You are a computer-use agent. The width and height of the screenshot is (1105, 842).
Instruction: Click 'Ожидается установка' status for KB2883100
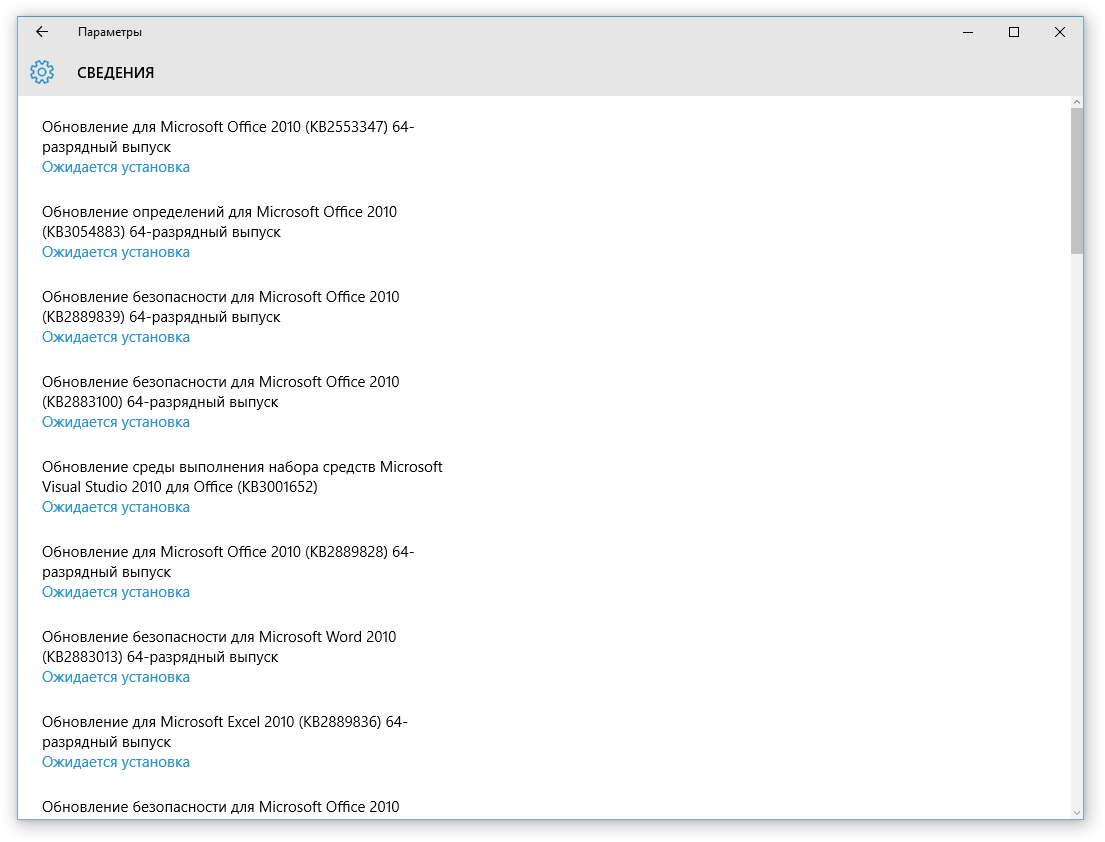pos(116,422)
